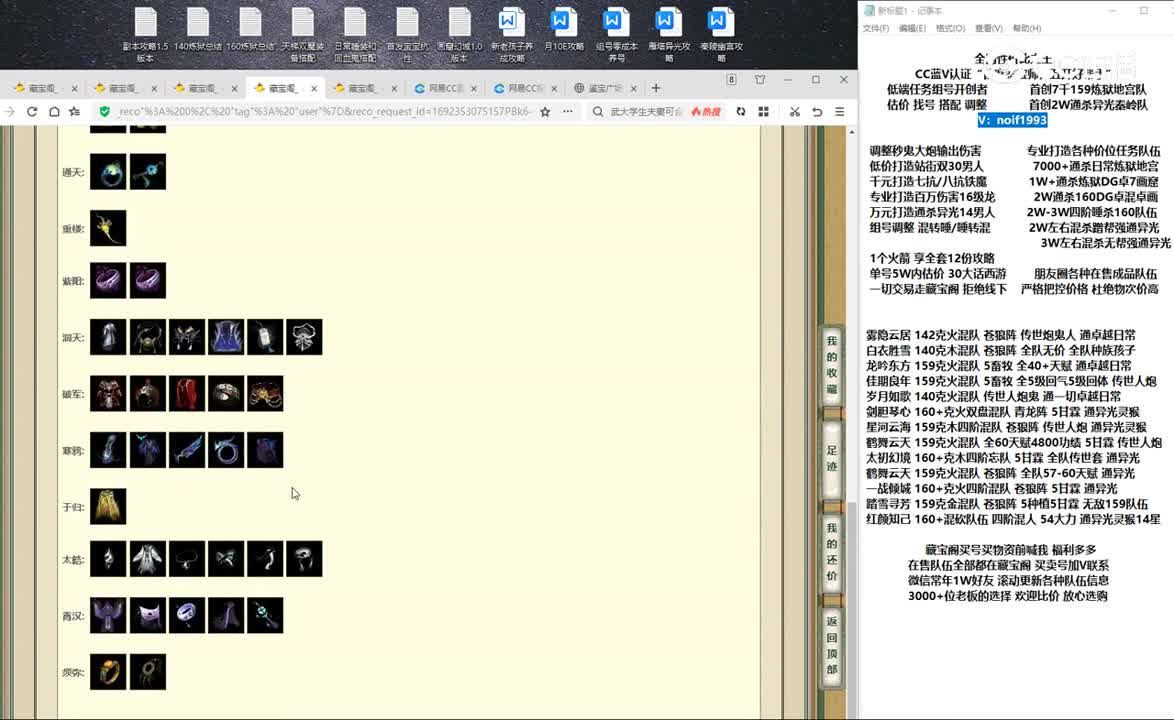Click the Notepad line starting 红颜知己 160+混砍队伍

pyautogui.click(x=1013, y=519)
